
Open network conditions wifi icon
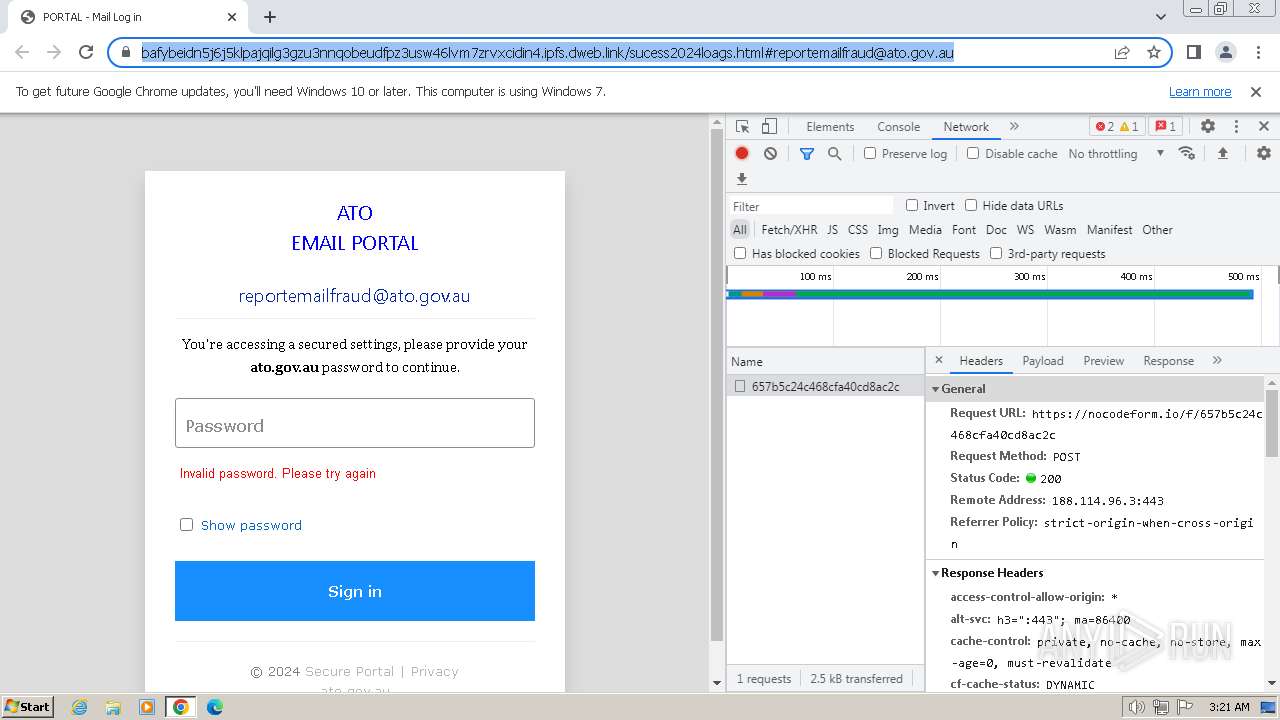click(x=1187, y=153)
